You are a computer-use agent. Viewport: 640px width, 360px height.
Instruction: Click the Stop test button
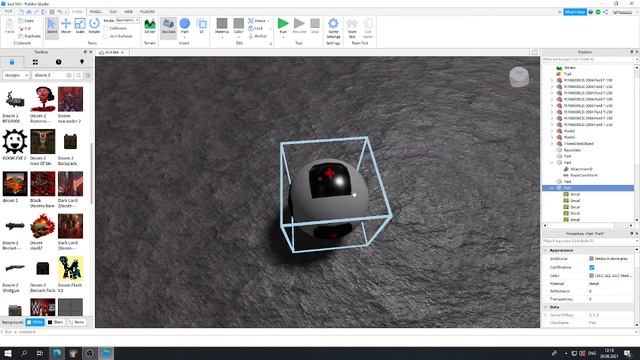[x=315, y=25]
